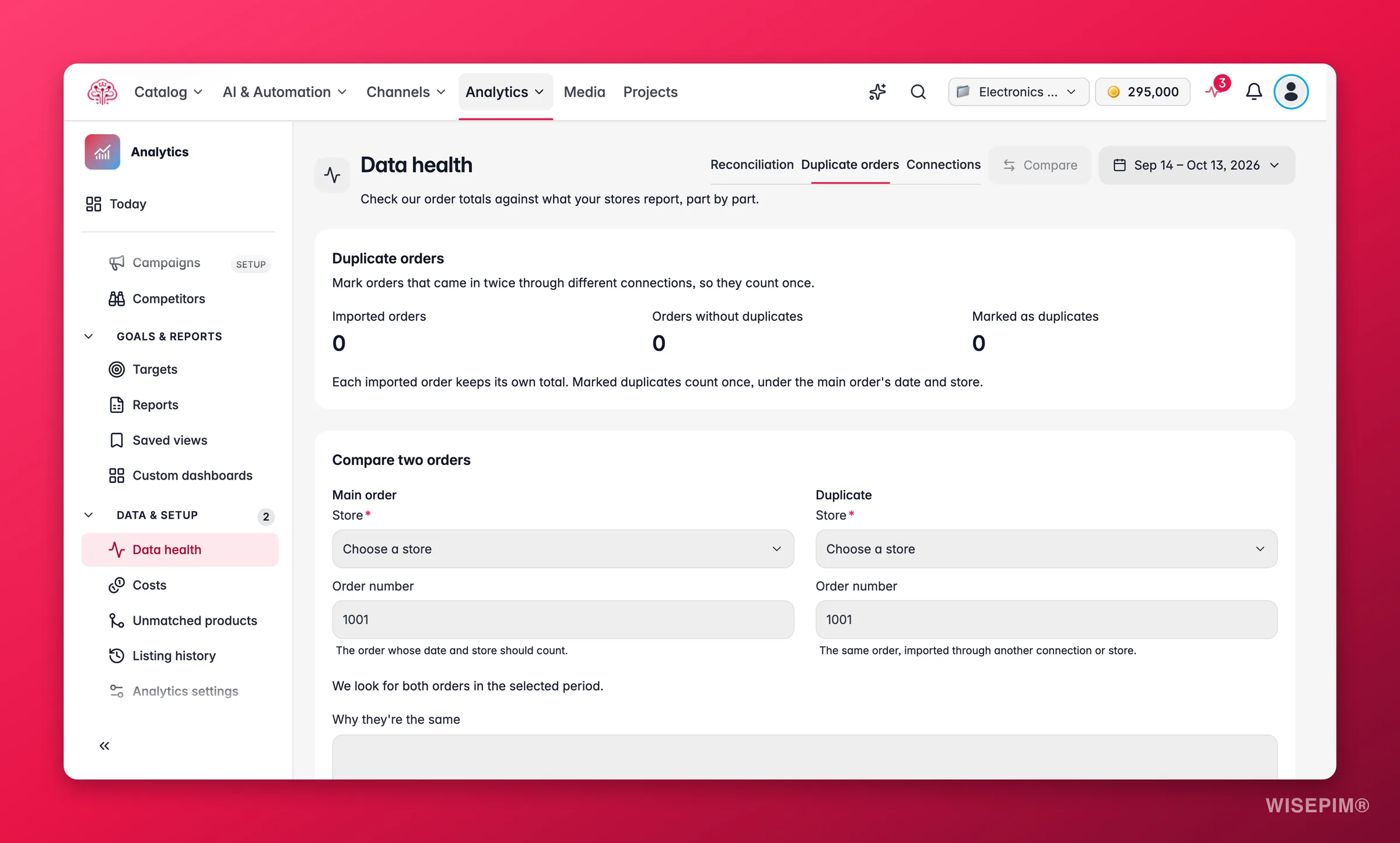The image size is (1400, 843).
Task: Collapse the DATA & SETUP section
Action: [89, 515]
